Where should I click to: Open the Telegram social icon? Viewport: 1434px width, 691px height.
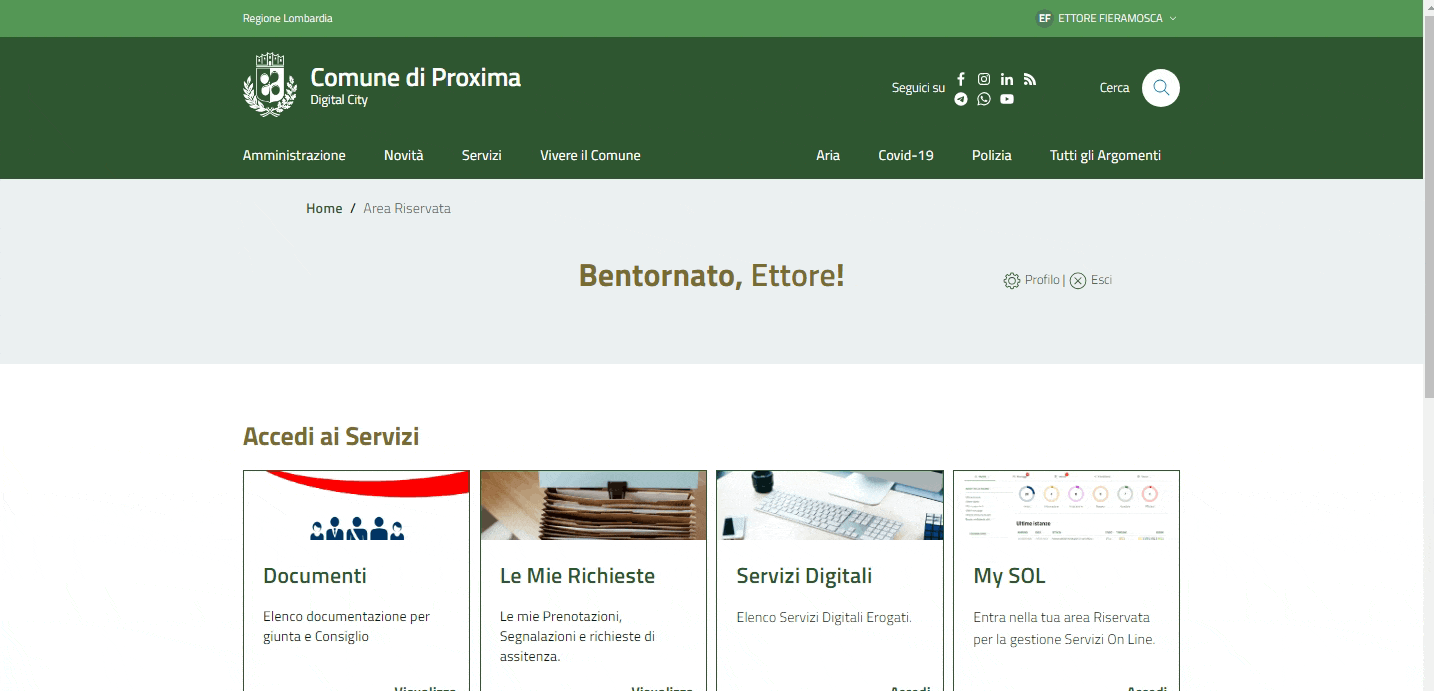coord(961,99)
